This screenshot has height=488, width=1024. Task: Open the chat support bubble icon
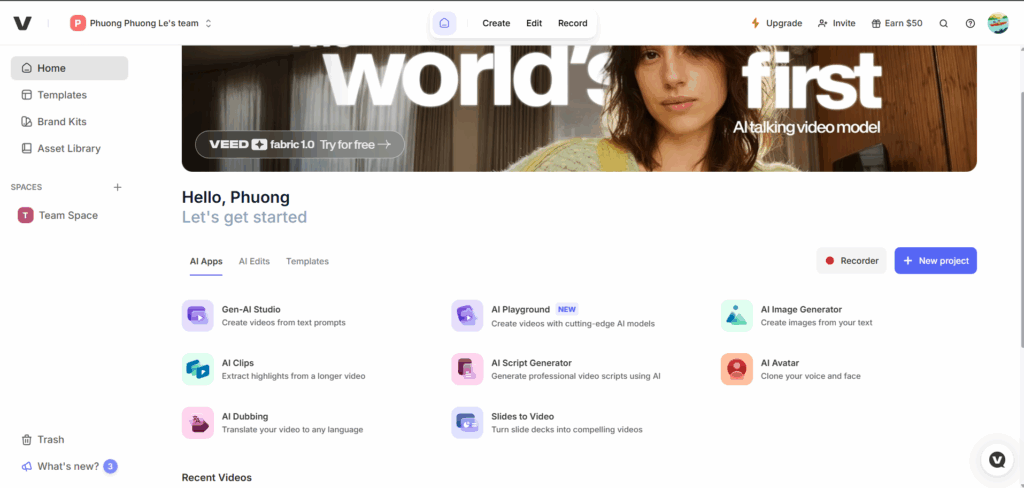tap(996, 460)
